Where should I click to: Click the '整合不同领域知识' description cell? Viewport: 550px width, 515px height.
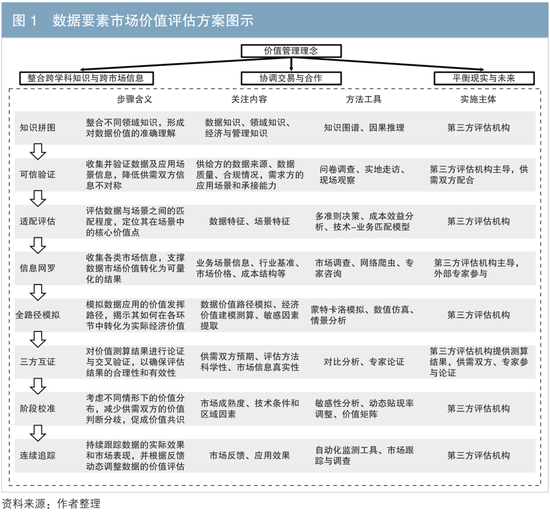135,128
